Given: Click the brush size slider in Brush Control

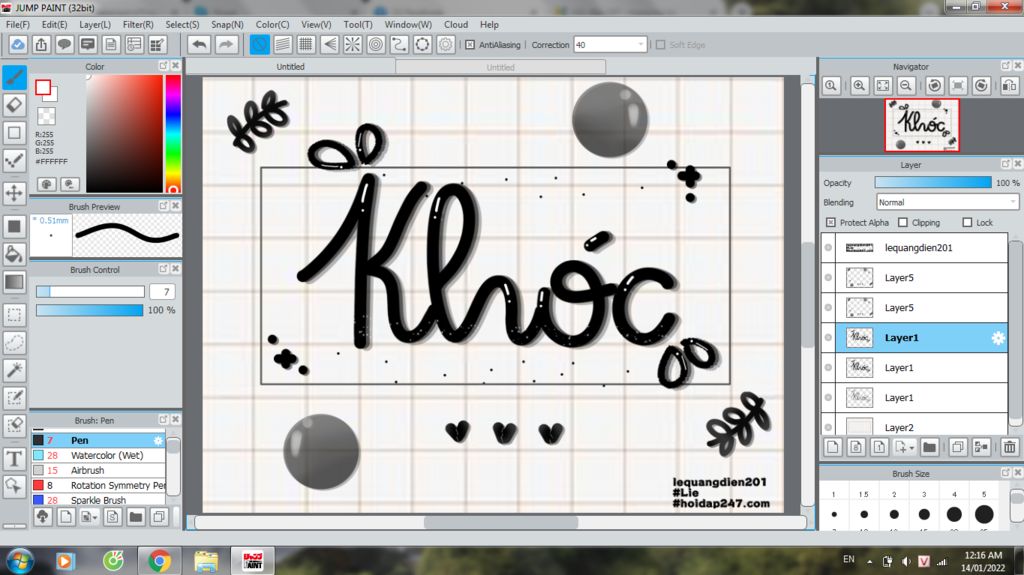Looking at the screenshot, I should point(90,291).
